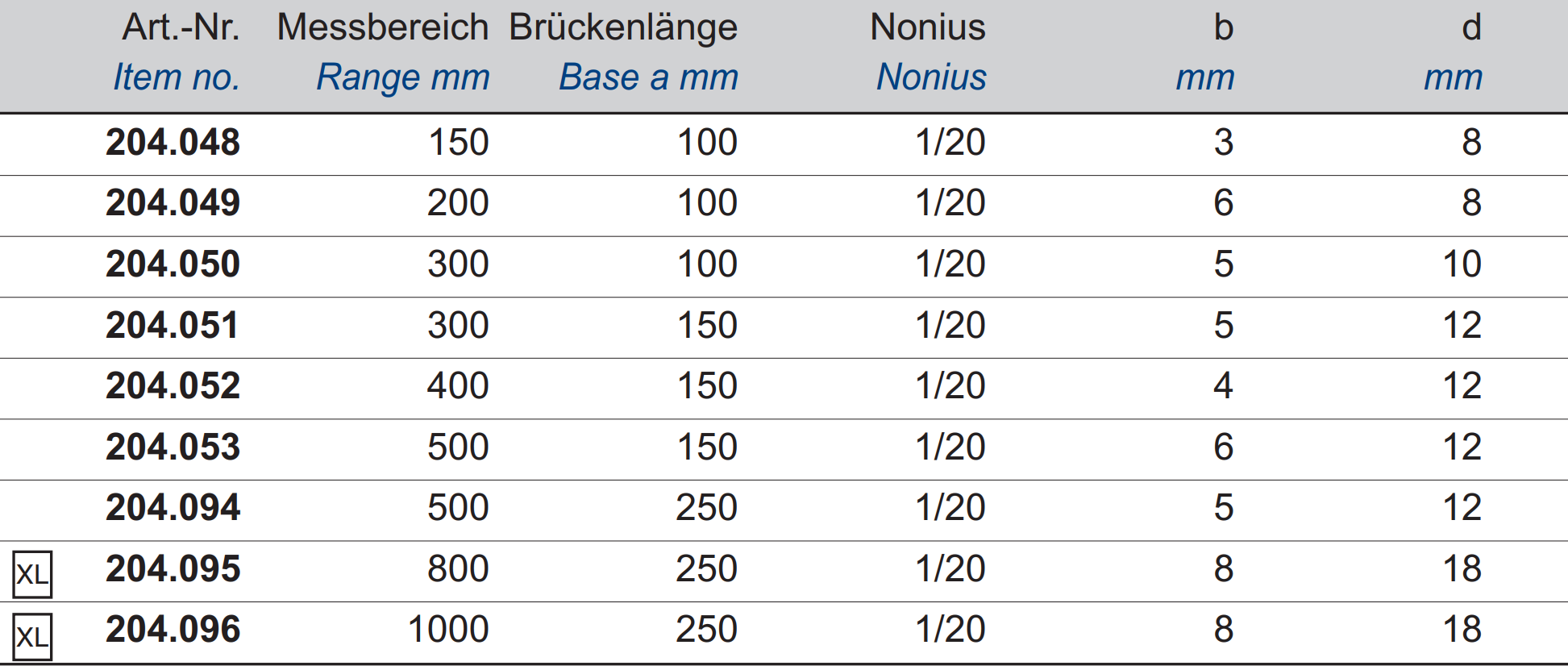Click the Messbereich column header

coord(383,52)
